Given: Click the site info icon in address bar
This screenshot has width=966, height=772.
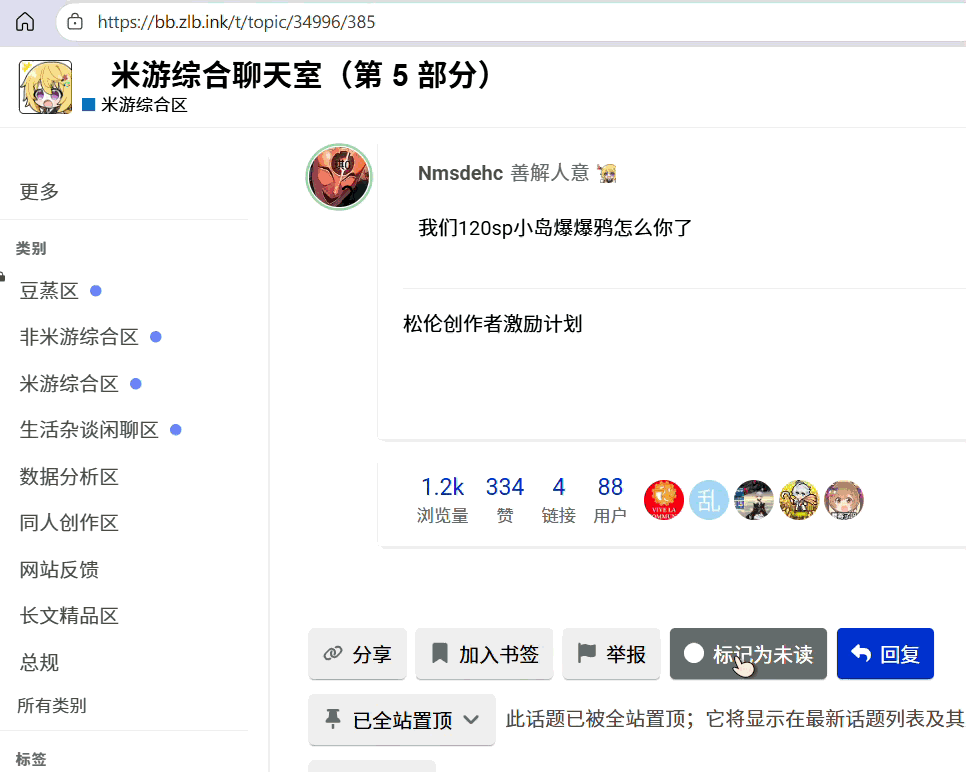Looking at the screenshot, I should click(75, 21).
